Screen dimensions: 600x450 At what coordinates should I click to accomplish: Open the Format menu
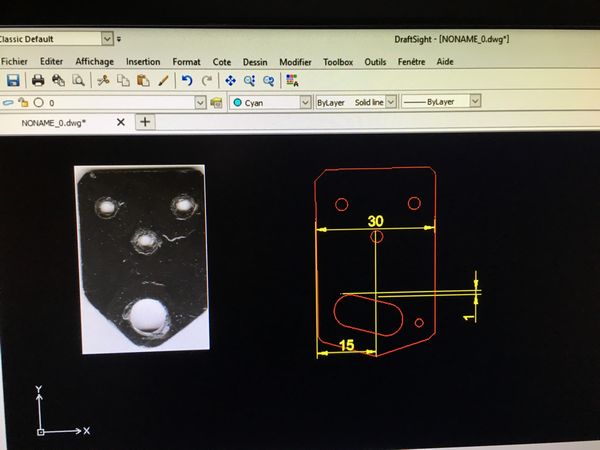pyautogui.click(x=186, y=62)
